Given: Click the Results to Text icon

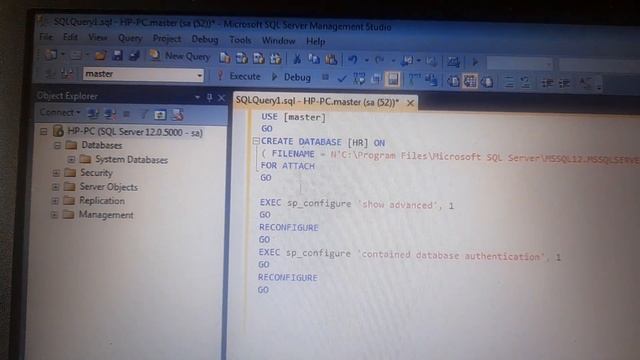Looking at the screenshot, I should click(x=453, y=81).
